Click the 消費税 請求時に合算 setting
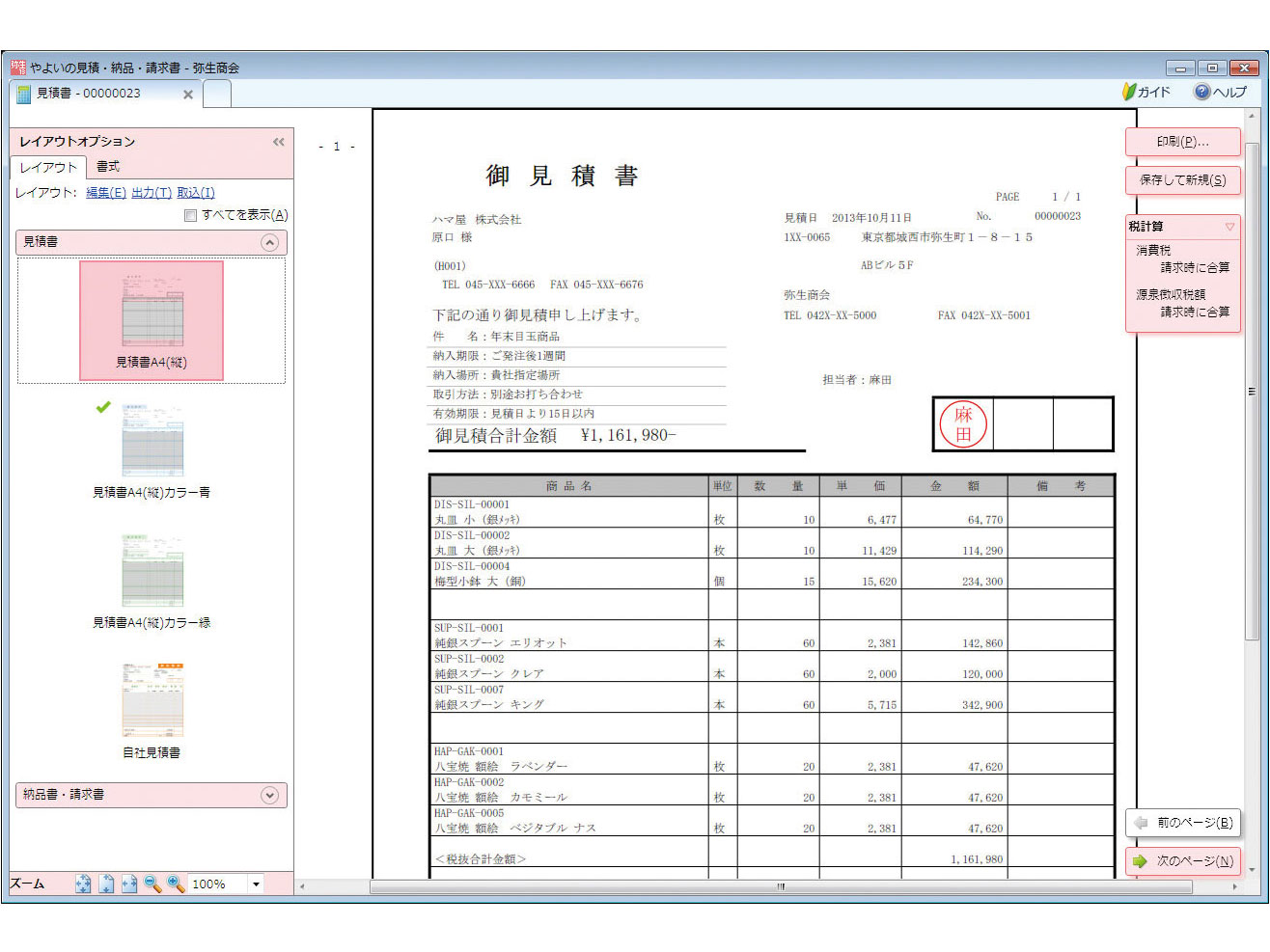Image resolution: width=1270 pixels, height=952 pixels. pos(1182,258)
